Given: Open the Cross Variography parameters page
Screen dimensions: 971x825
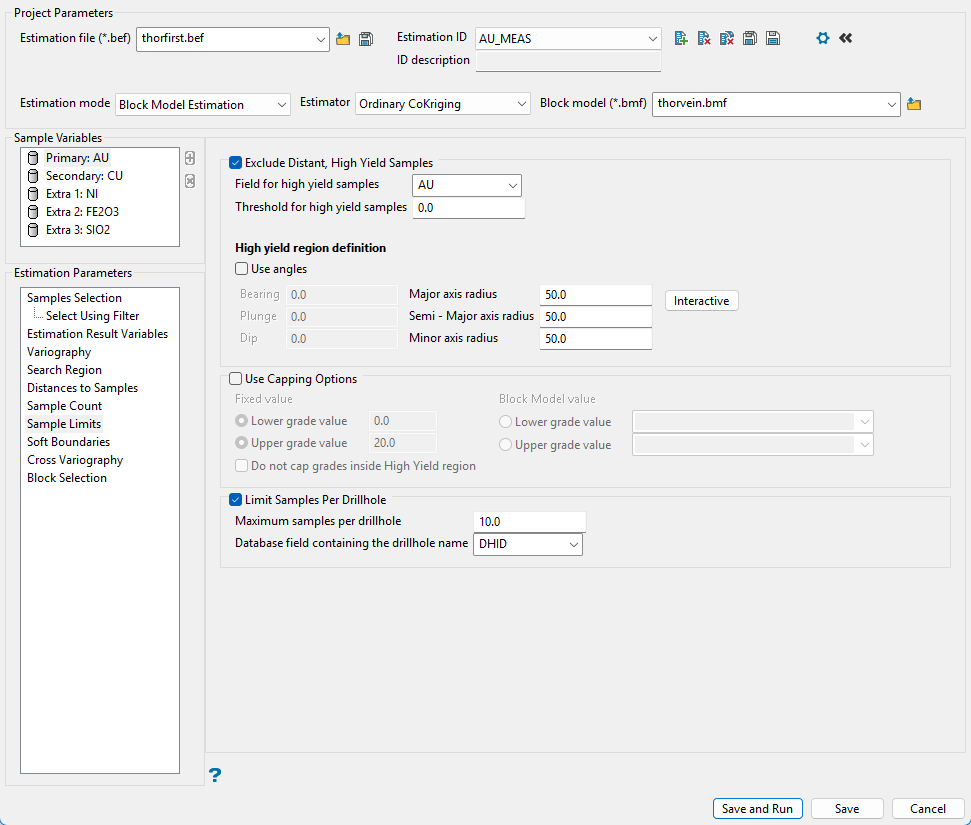Looking at the screenshot, I should click(75, 460).
